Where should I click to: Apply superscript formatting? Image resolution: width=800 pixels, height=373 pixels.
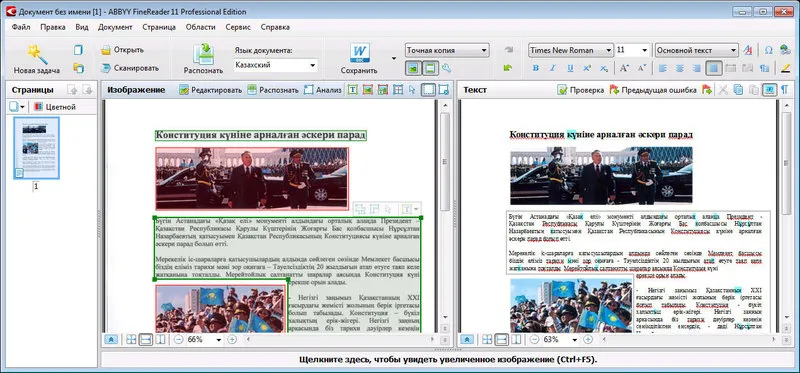point(587,68)
